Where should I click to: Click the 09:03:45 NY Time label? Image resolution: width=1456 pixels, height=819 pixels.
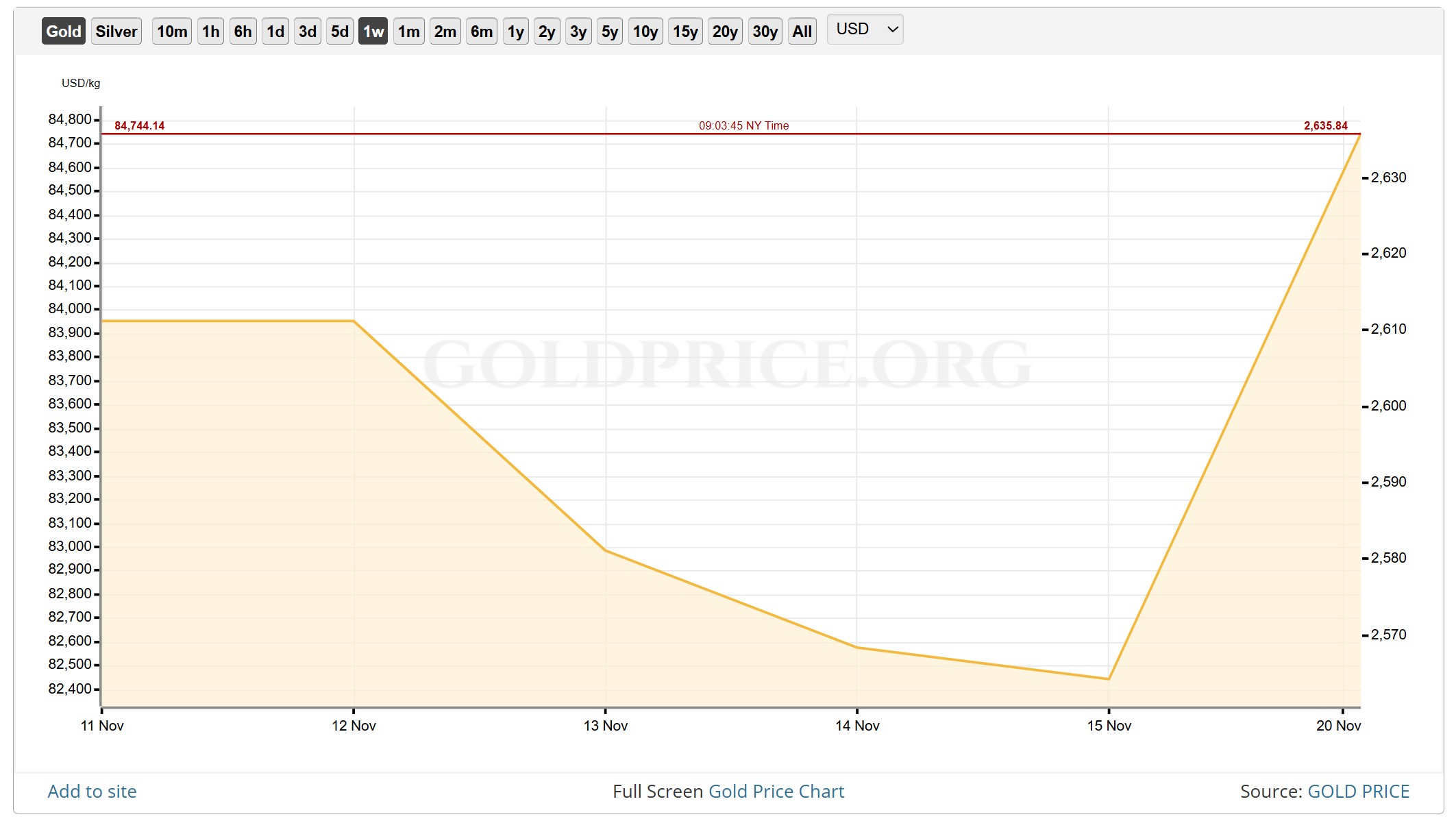pos(744,125)
